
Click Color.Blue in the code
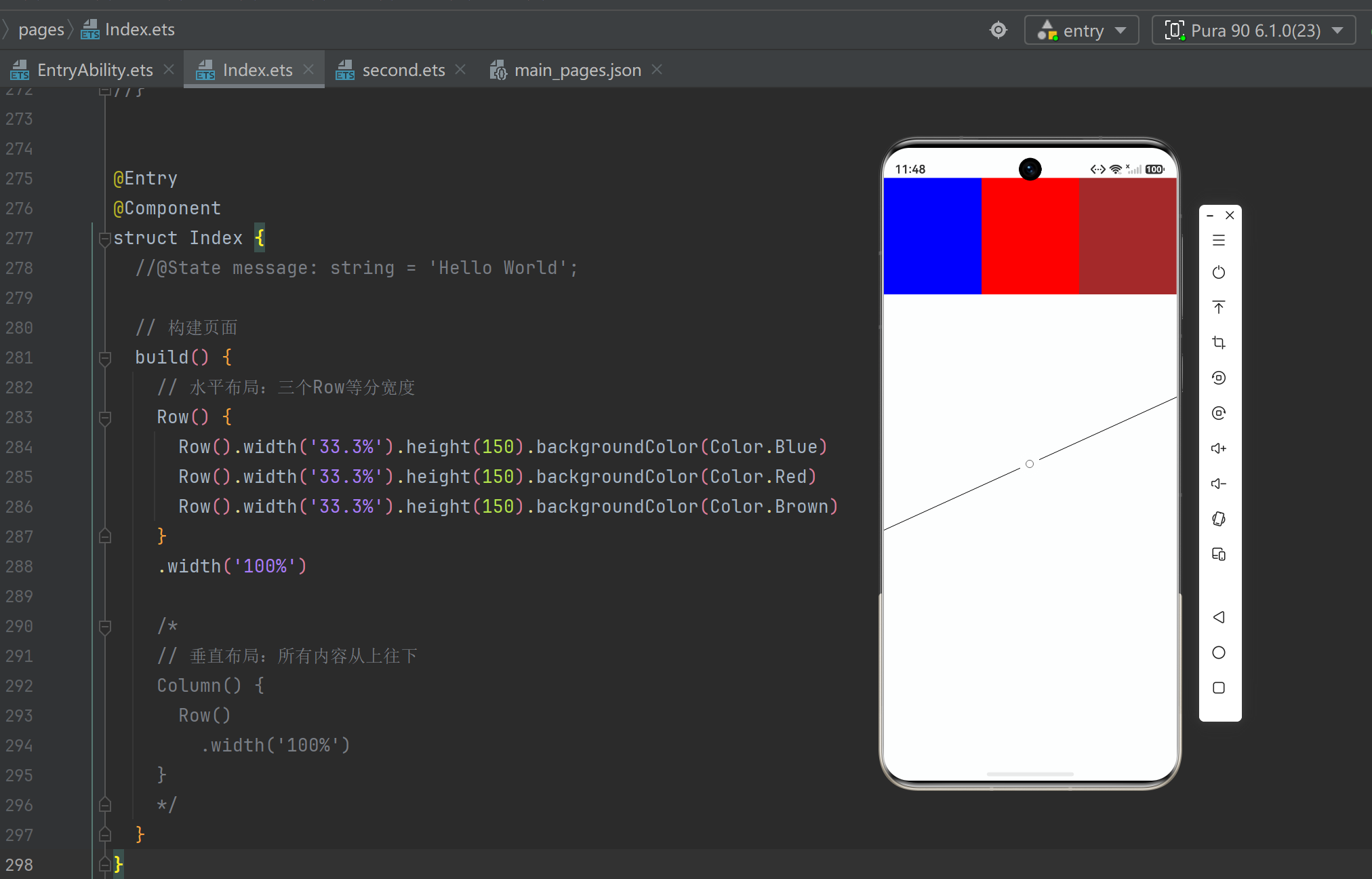(x=763, y=447)
